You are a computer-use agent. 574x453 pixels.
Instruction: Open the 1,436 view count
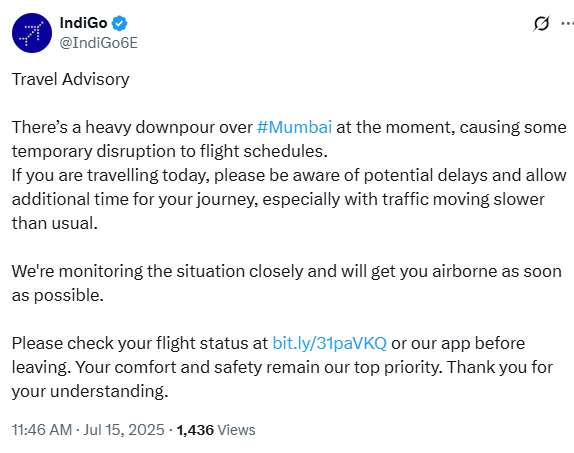click(195, 430)
